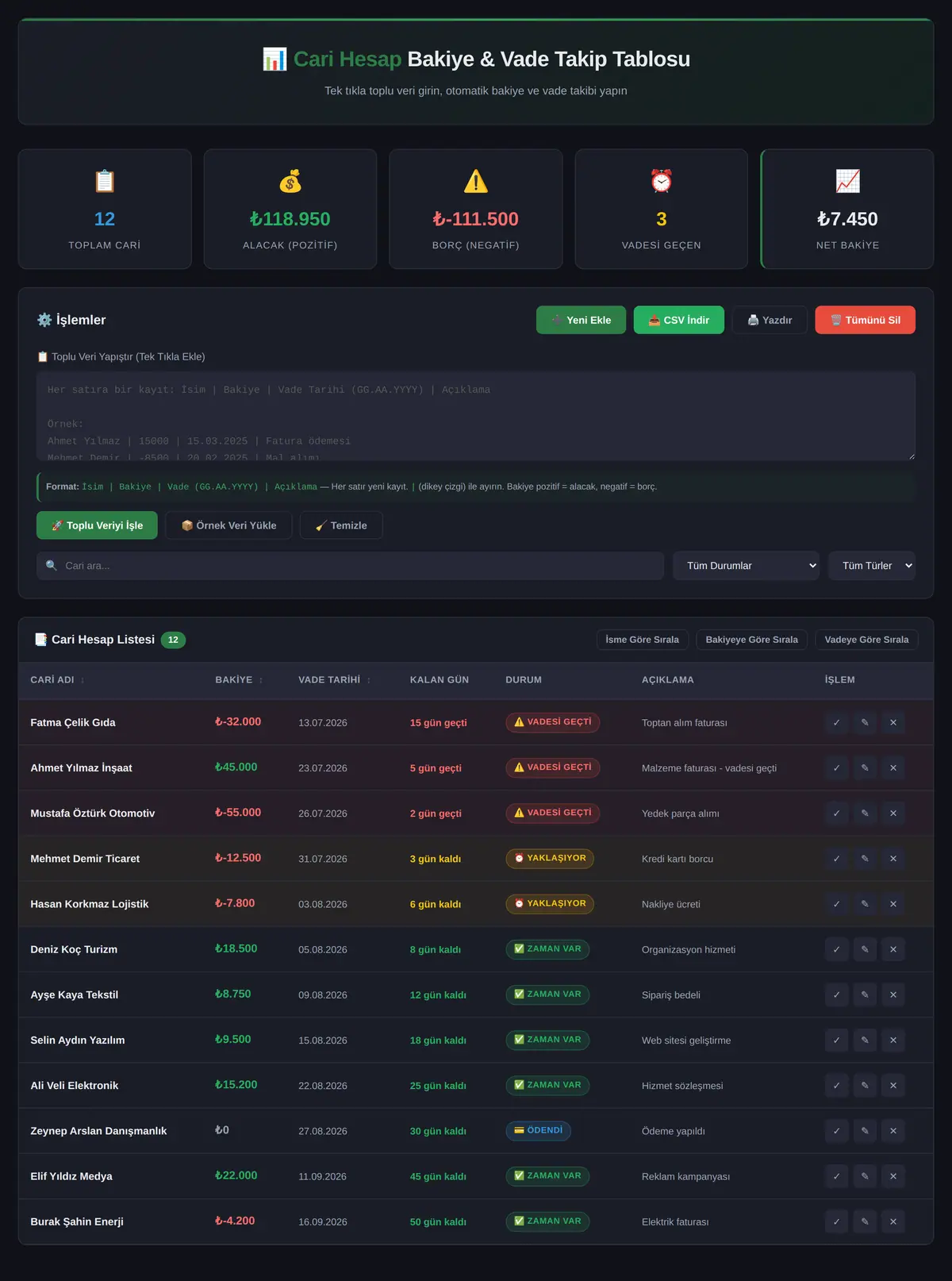
Task: Focus the Cari ara search field
Action: pyautogui.click(x=350, y=566)
